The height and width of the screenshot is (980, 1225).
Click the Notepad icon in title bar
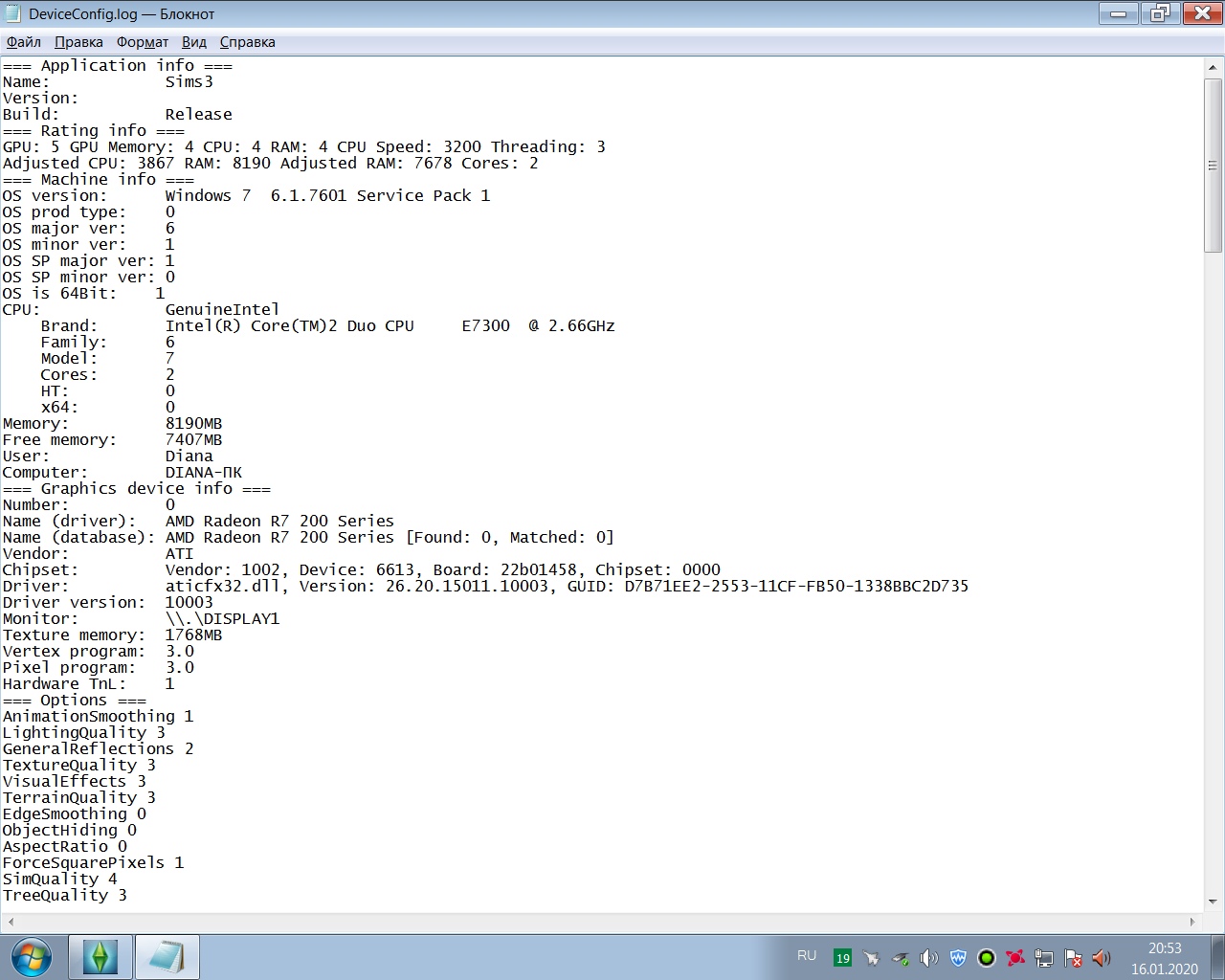(13, 14)
